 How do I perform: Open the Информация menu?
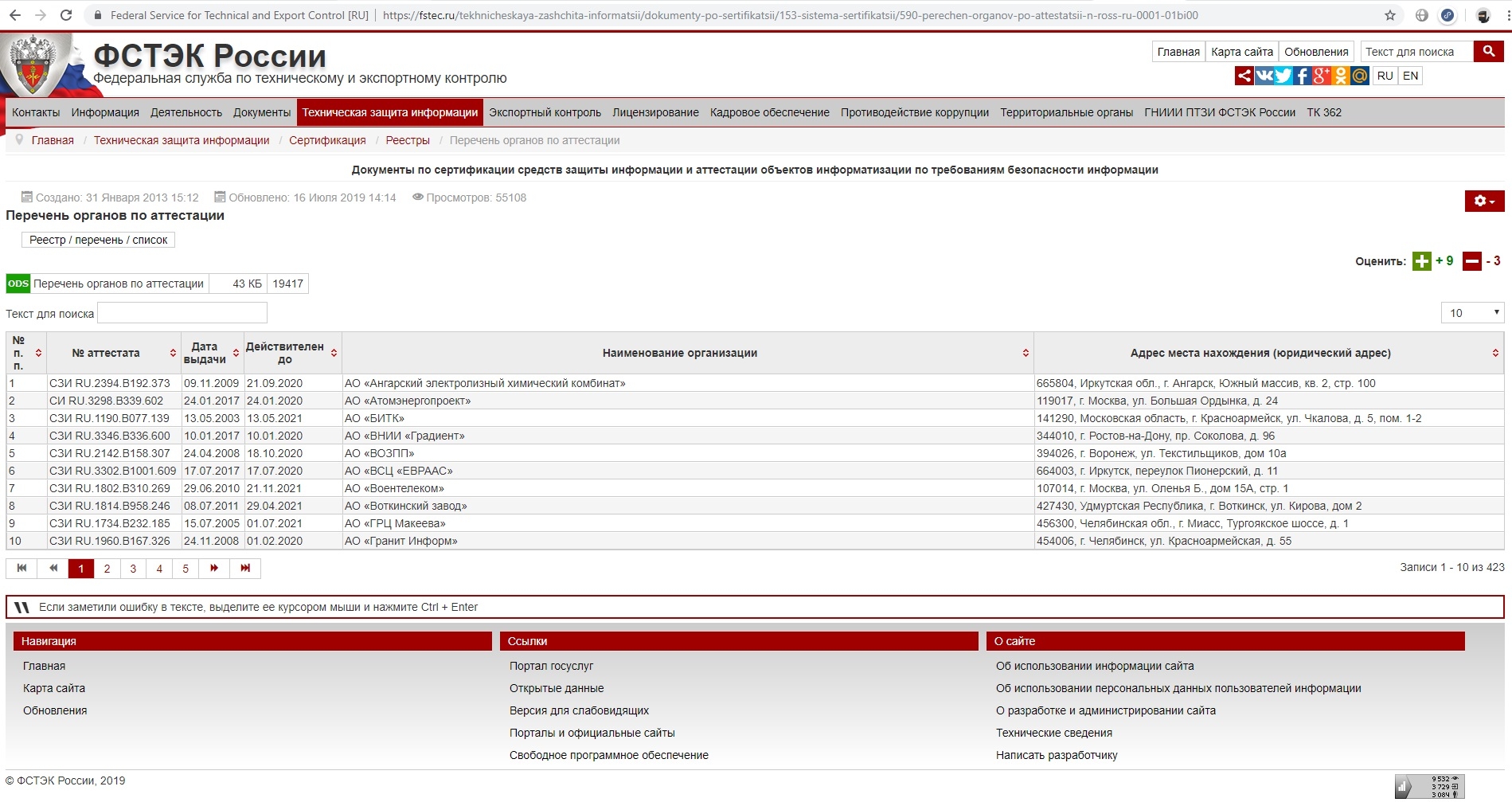tap(105, 112)
